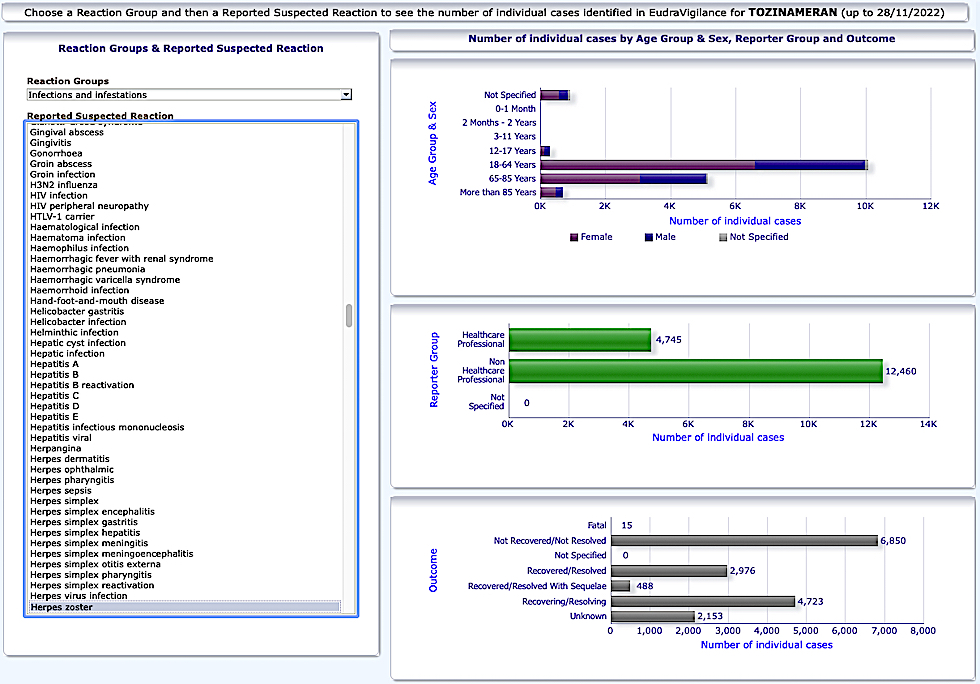Select H3N2 influenza reaction
The image size is (980, 684).
[x=64, y=185]
